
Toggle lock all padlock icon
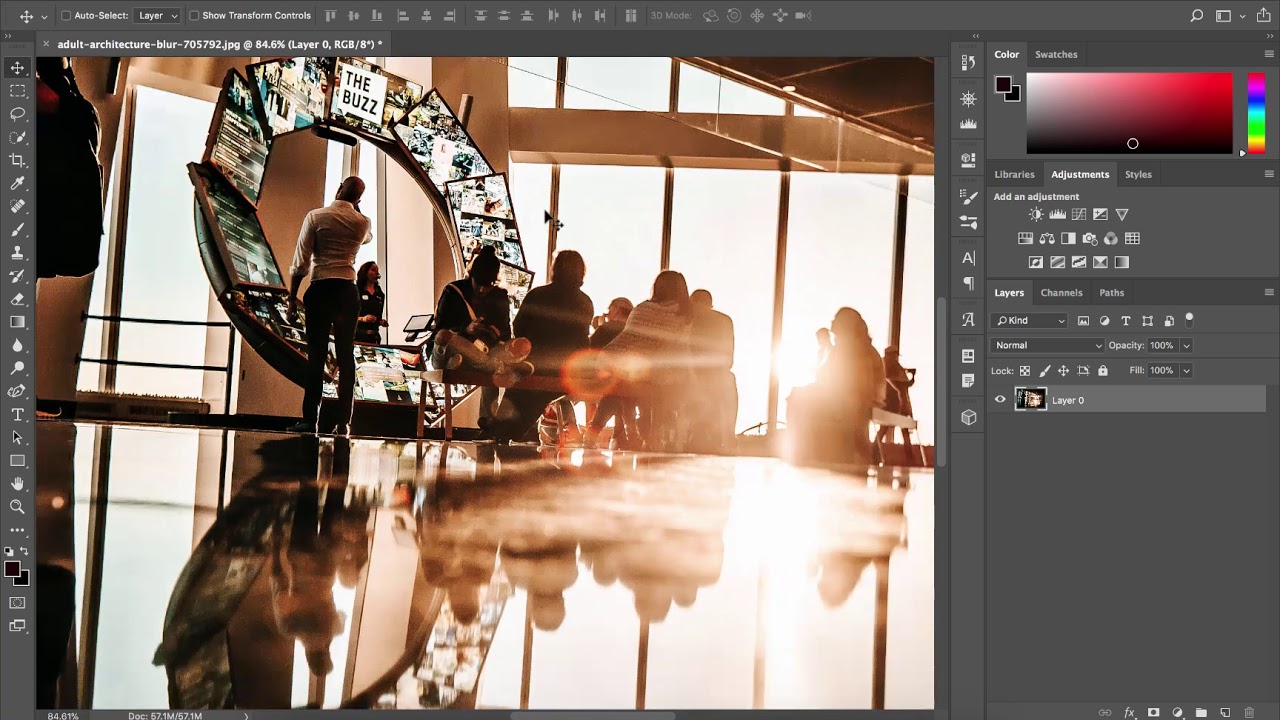[x=1102, y=370]
